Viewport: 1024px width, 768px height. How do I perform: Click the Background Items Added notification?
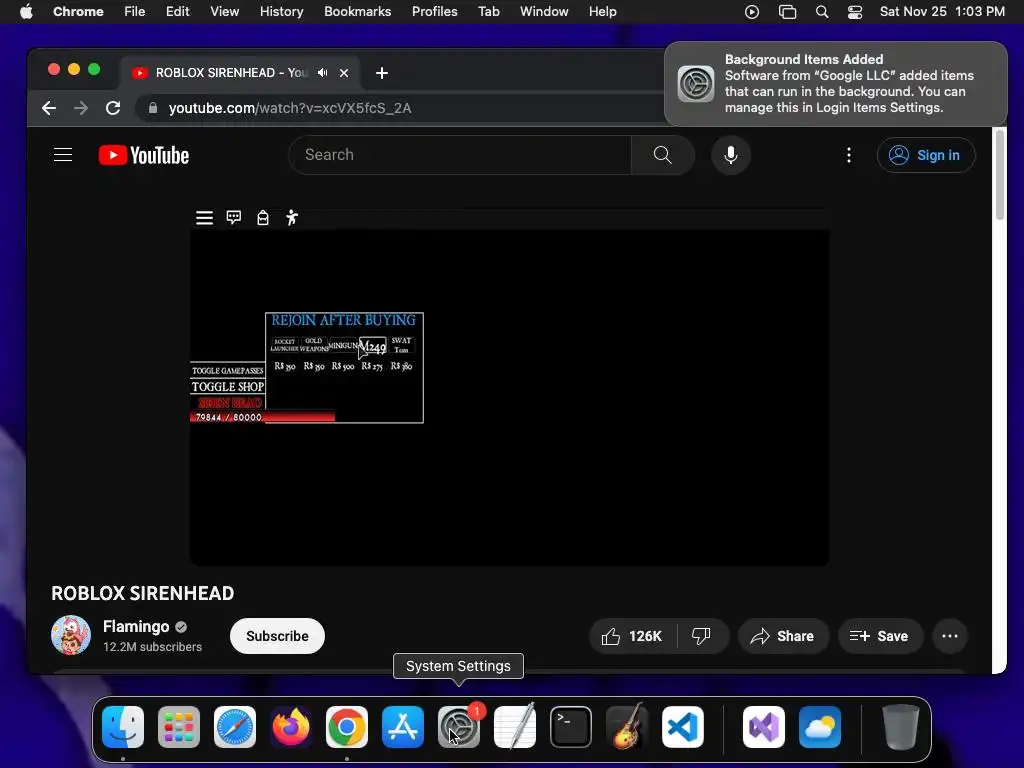[x=836, y=84]
